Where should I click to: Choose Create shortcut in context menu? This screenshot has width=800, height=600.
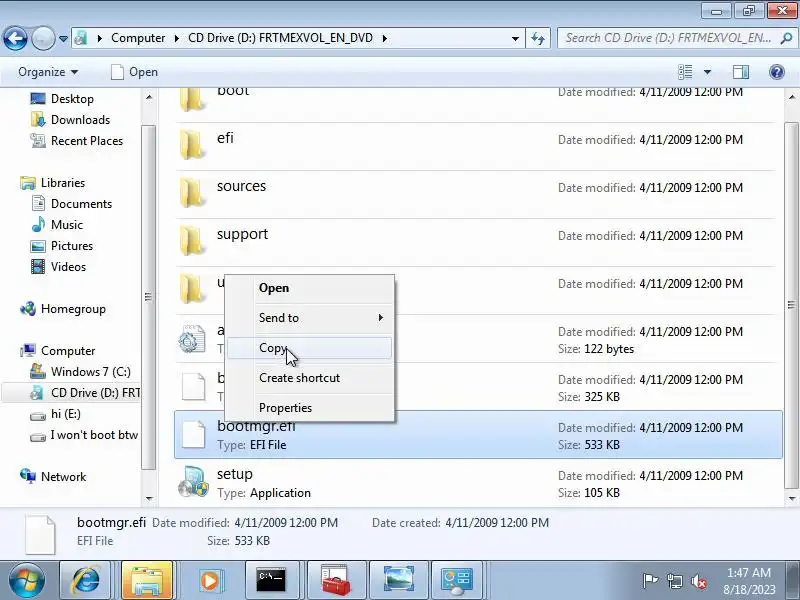310,378
